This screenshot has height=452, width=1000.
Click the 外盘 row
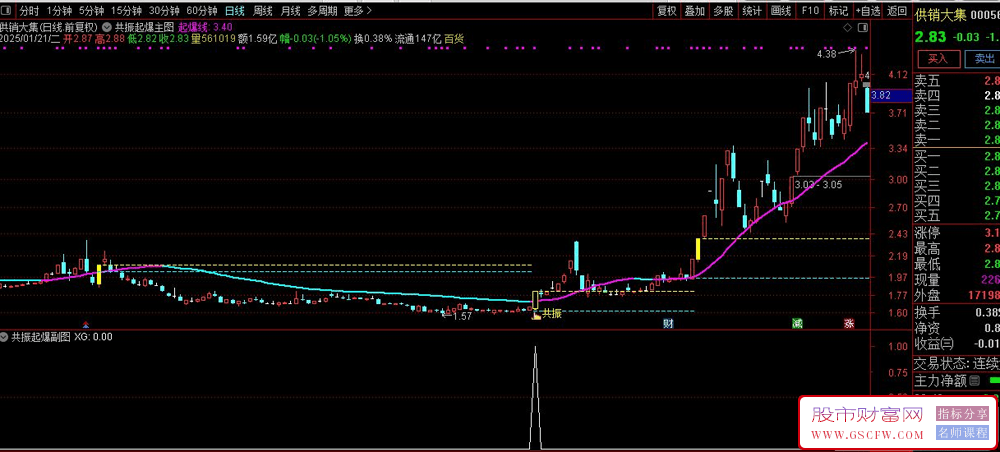click(x=957, y=296)
